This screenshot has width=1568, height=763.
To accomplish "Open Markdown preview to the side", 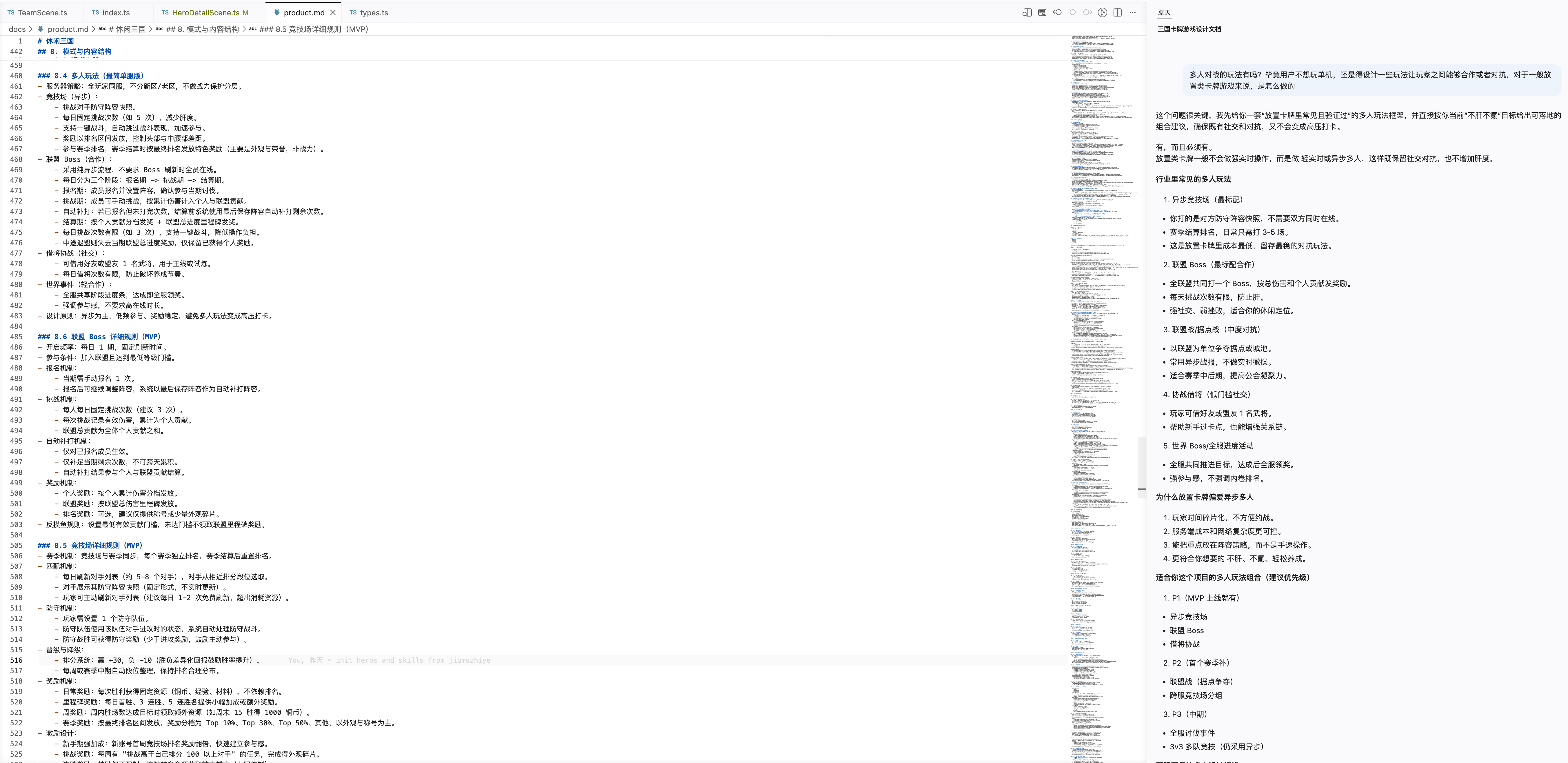I will [x=1027, y=12].
